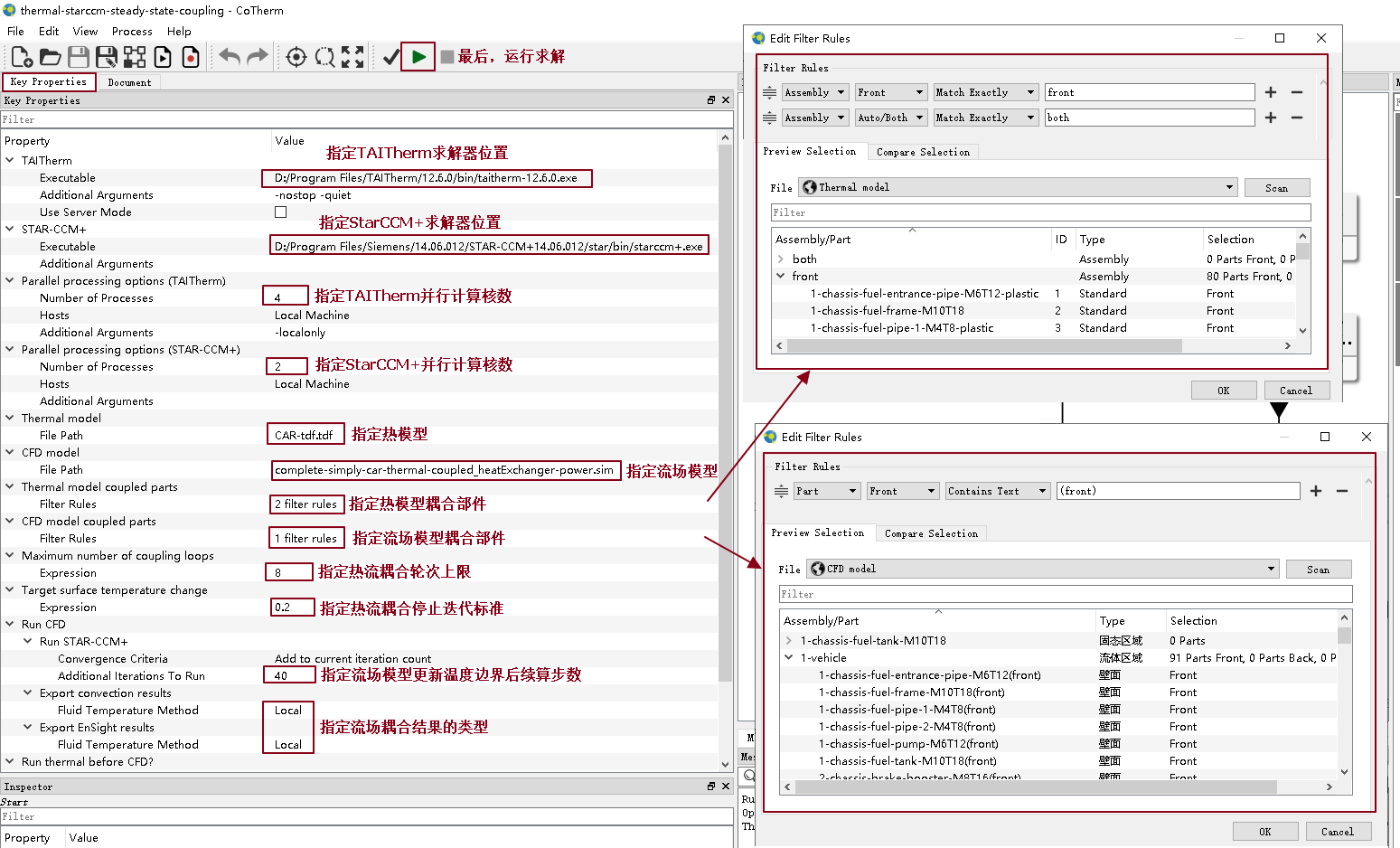
Task: Click Scan next to CFD model file
Action: (x=1318, y=570)
